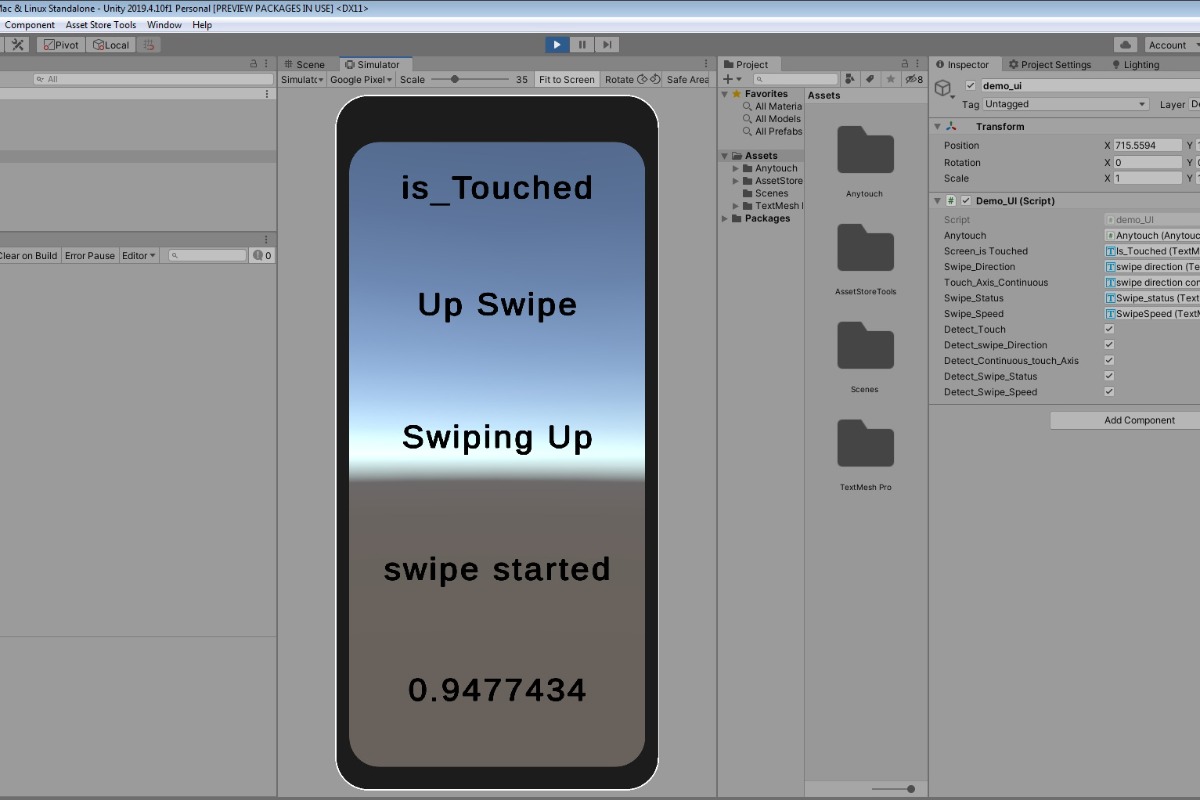Select the Scenes folder in tree
This screenshot has height=800, width=1200.
772,193
